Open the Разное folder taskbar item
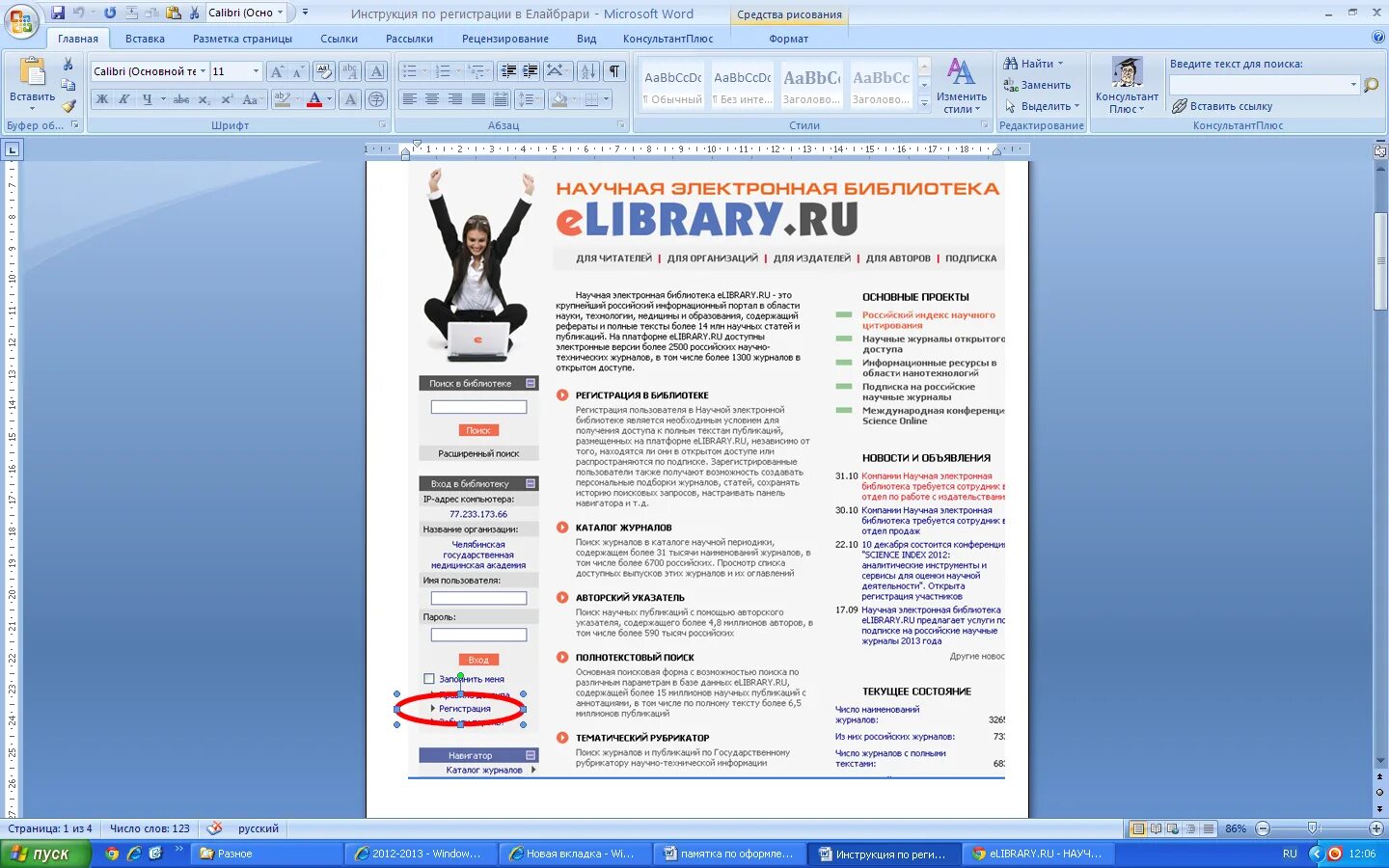The height and width of the screenshot is (868, 1389). coord(267,854)
